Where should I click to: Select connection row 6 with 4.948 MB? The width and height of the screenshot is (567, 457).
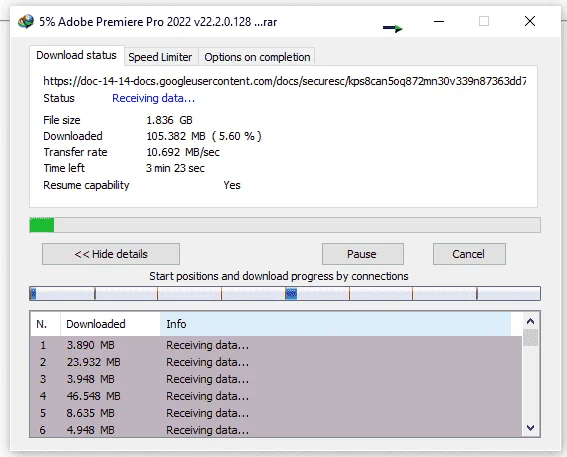point(276,430)
